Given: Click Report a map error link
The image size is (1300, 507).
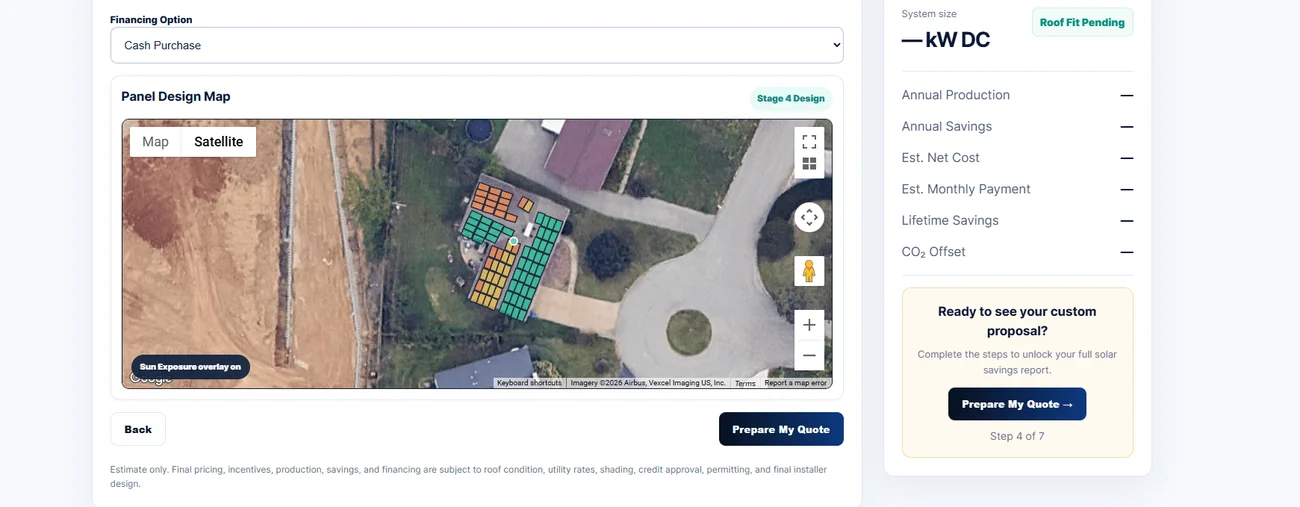Looking at the screenshot, I should [x=796, y=383].
